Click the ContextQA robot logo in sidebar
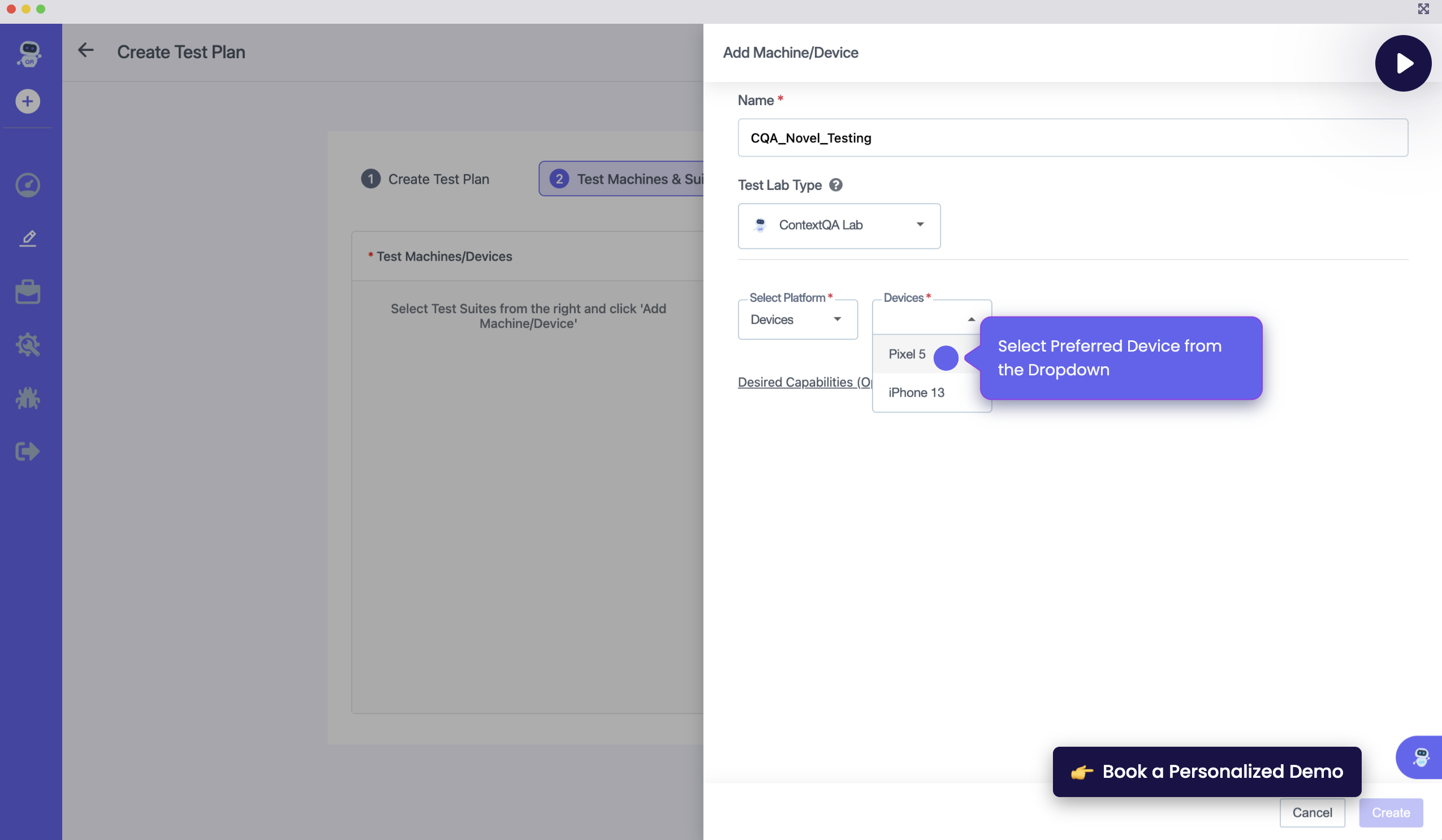This screenshot has height=840, width=1442. click(29, 54)
